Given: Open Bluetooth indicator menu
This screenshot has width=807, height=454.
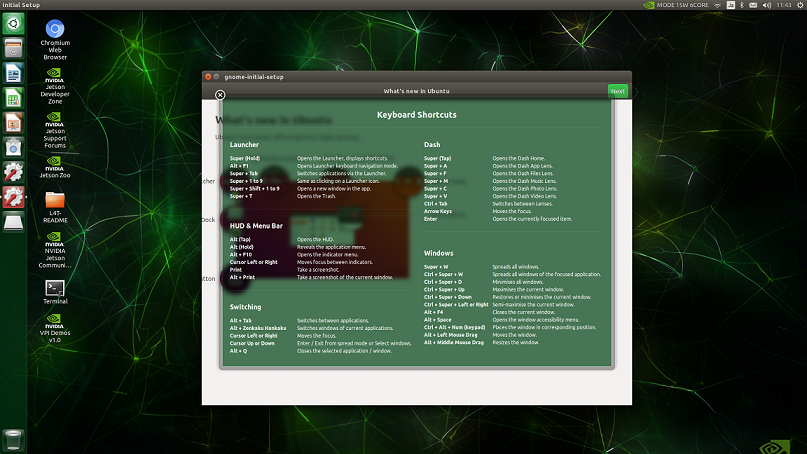Looking at the screenshot, I should [x=742, y=5].
